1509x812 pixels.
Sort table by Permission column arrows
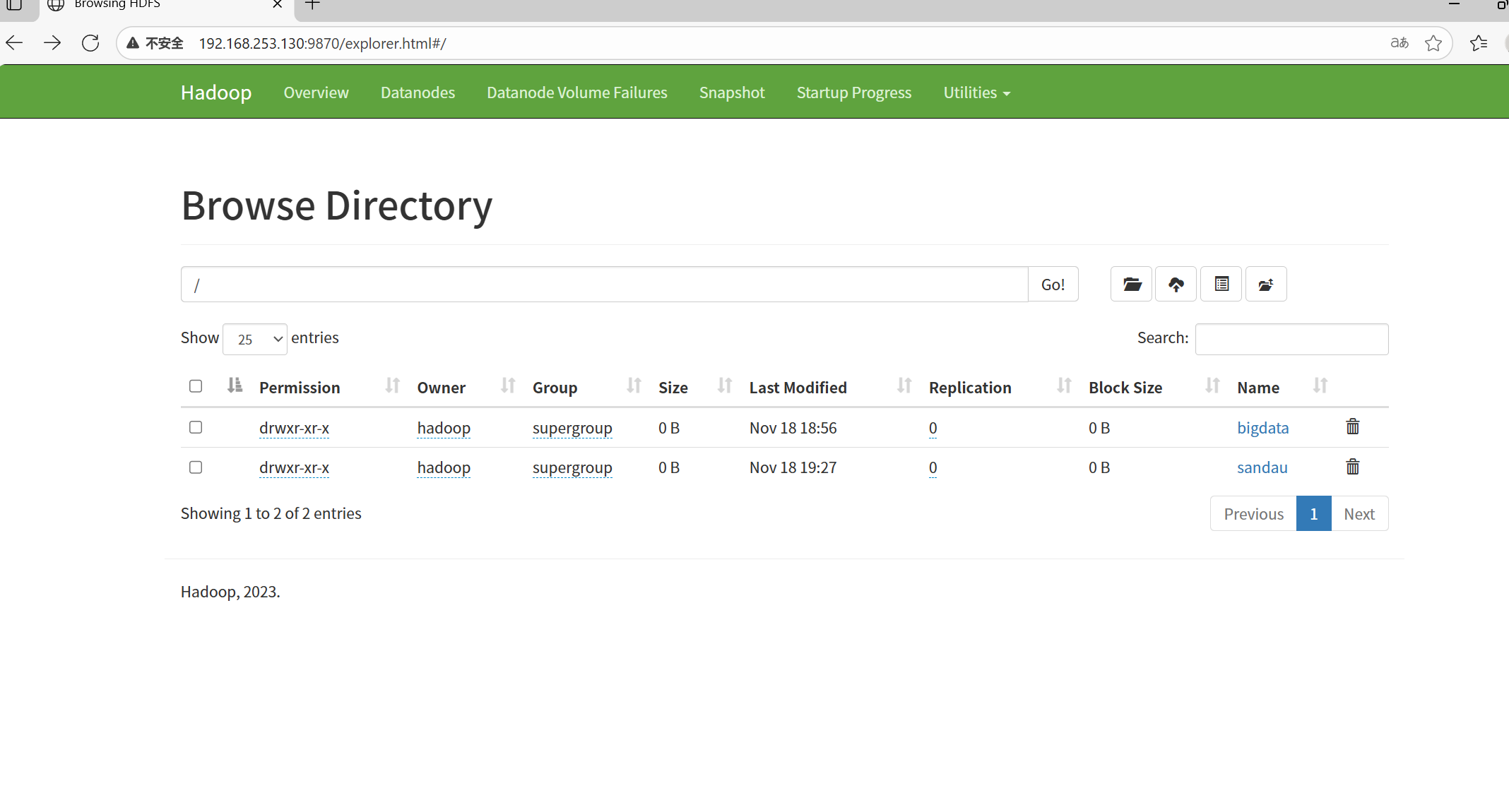tap(392, 386)
